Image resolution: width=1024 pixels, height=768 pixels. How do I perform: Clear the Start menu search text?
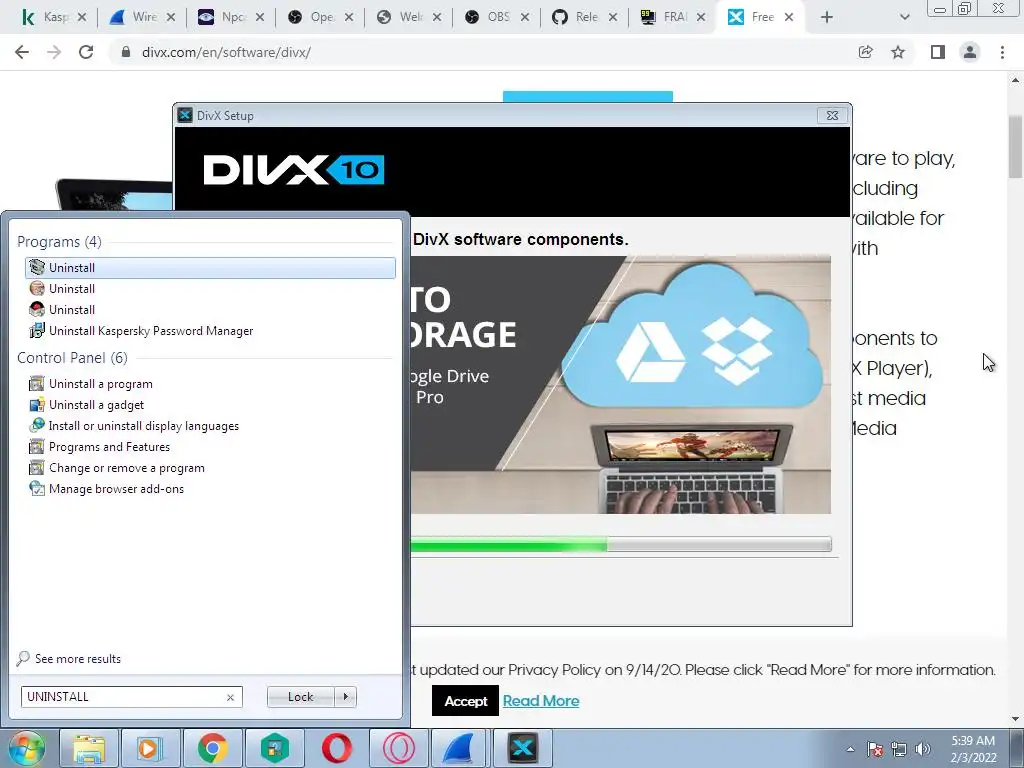(231, 697)
